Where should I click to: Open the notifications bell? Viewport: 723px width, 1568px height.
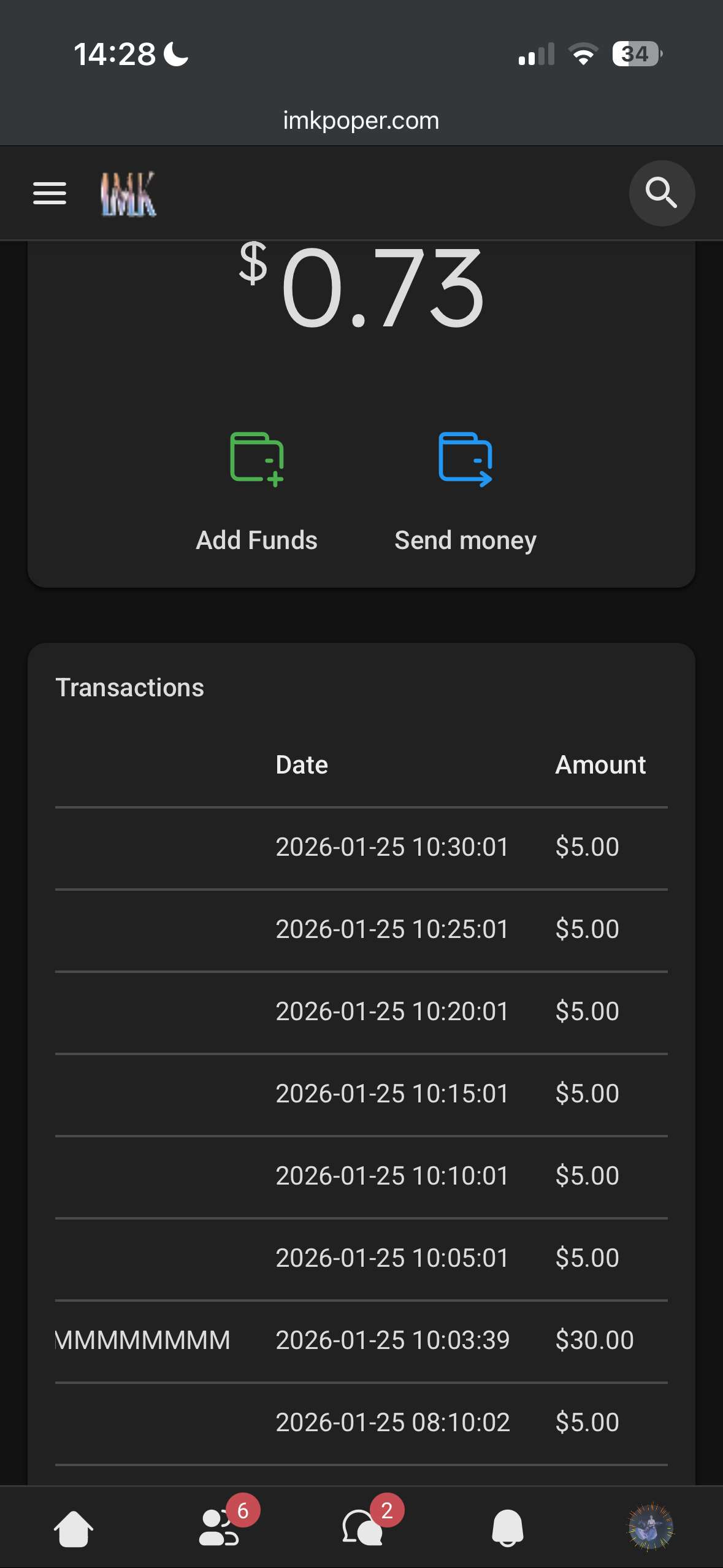tap(508, 1528)
